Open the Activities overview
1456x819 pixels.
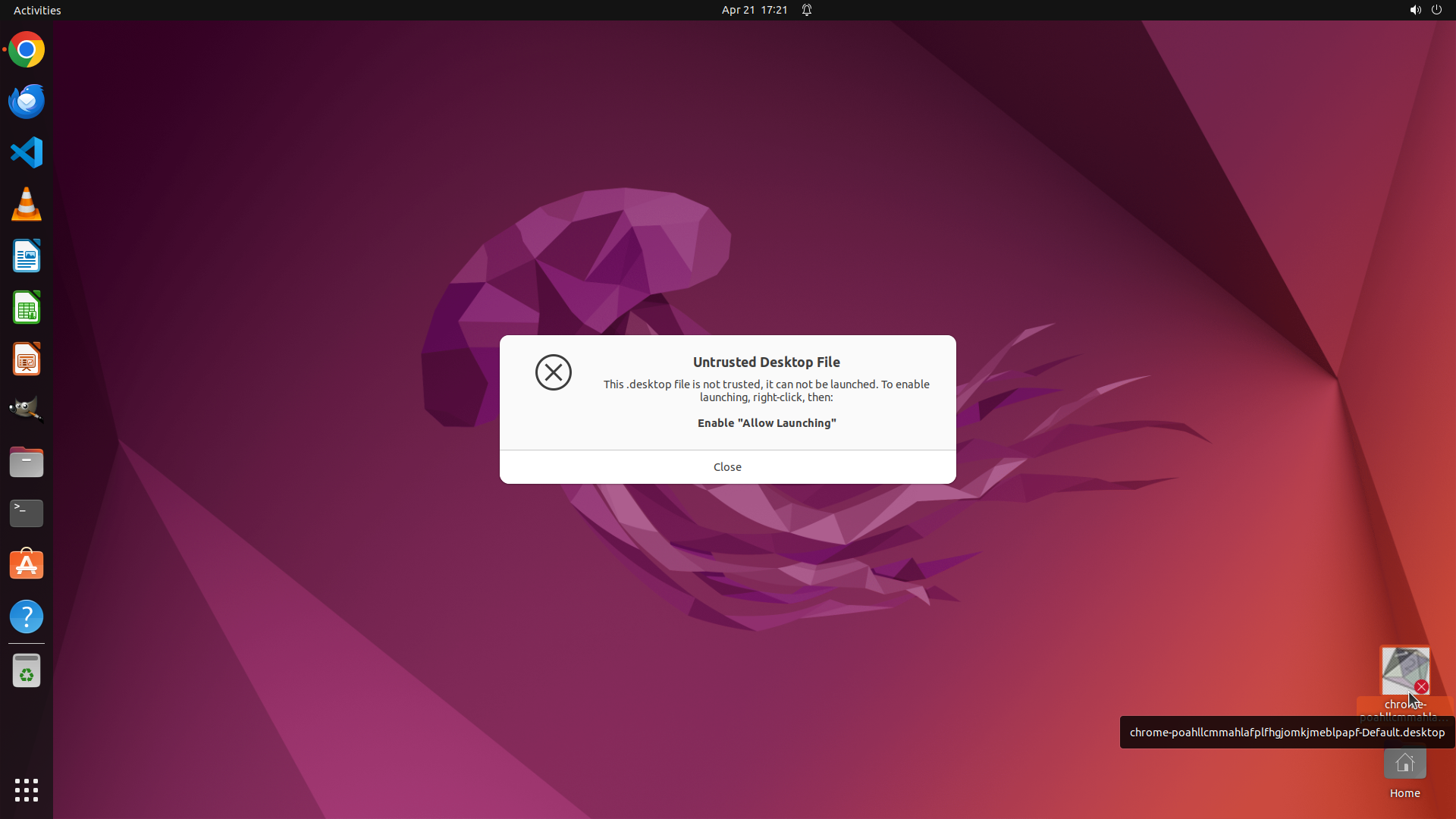37,10
